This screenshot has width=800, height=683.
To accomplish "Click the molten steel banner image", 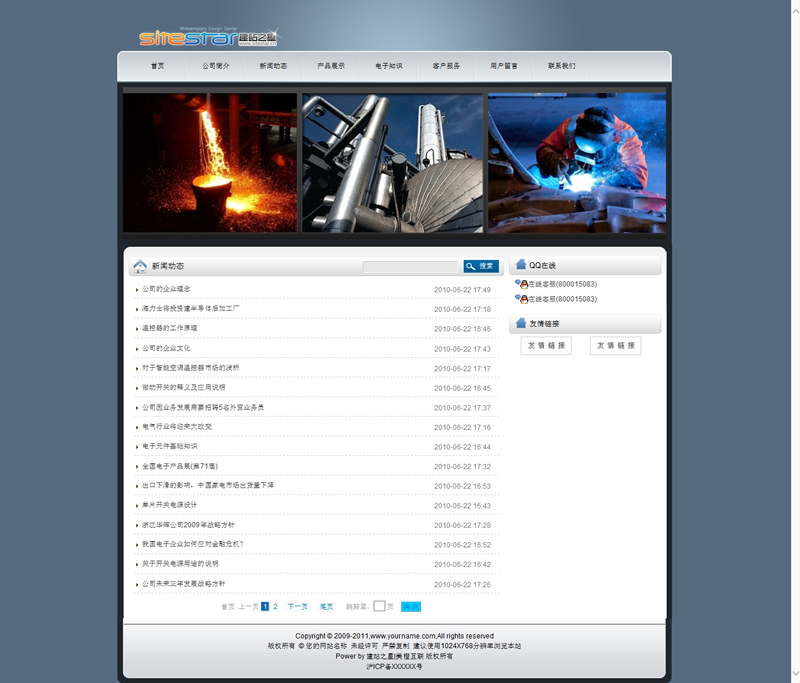I will pyautogui.click(x=210, y=163).
